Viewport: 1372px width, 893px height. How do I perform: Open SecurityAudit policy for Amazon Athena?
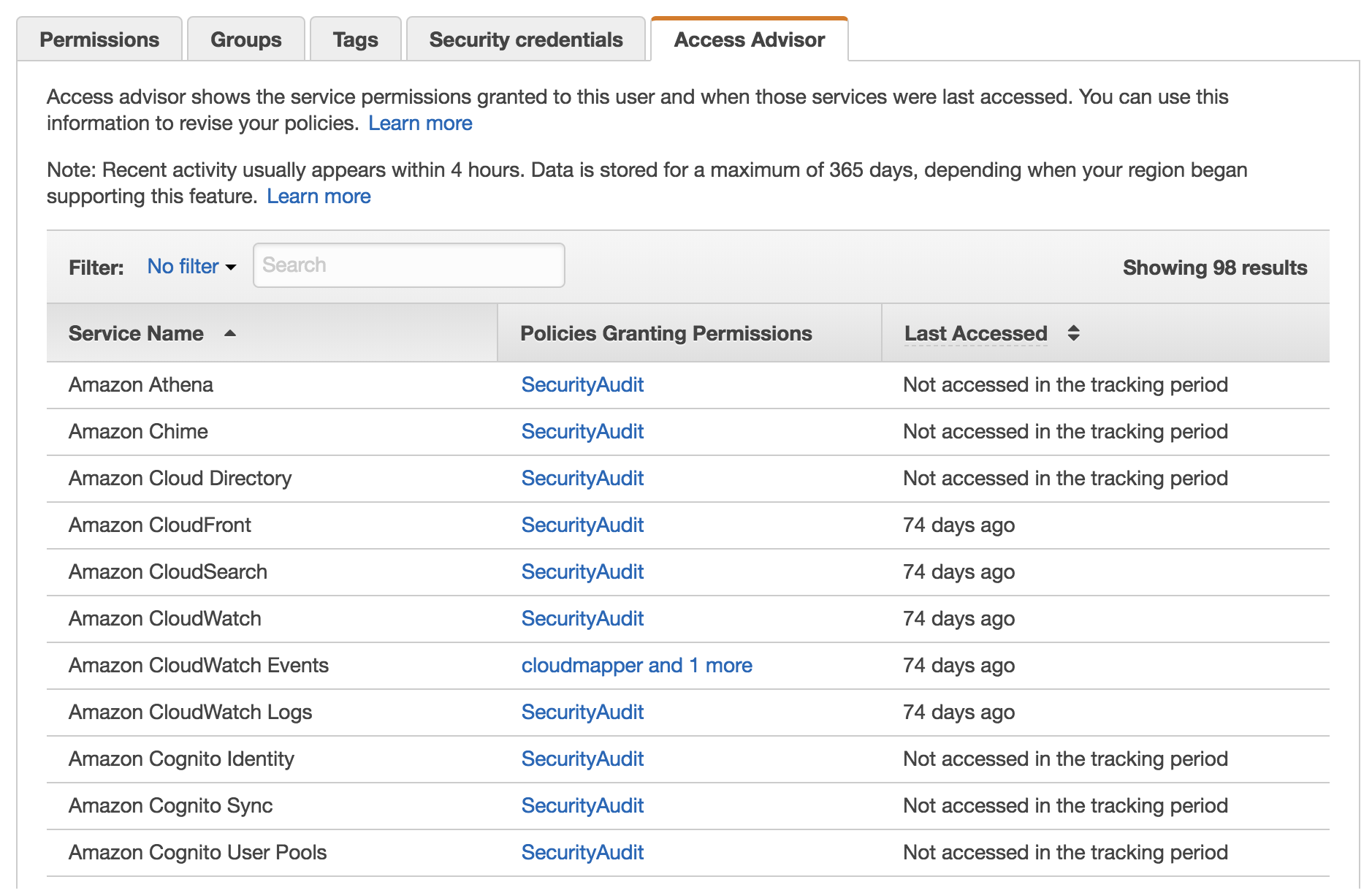[582, 385]
